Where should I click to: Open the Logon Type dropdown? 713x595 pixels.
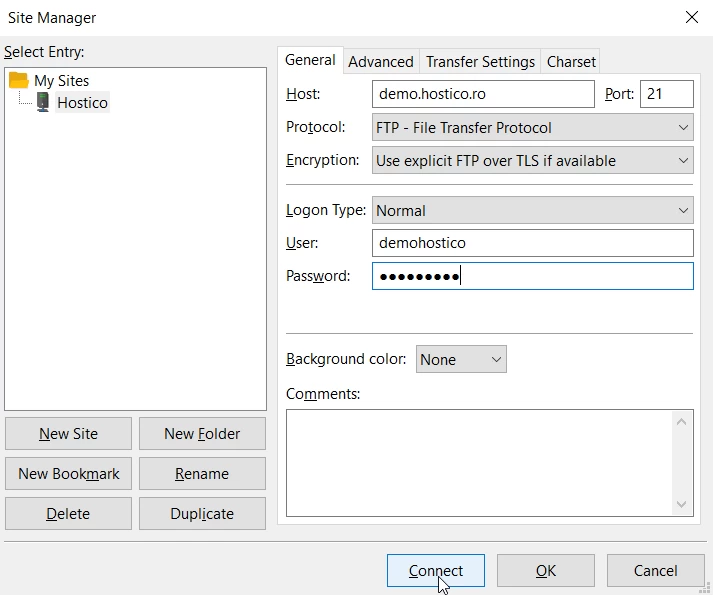532,211
